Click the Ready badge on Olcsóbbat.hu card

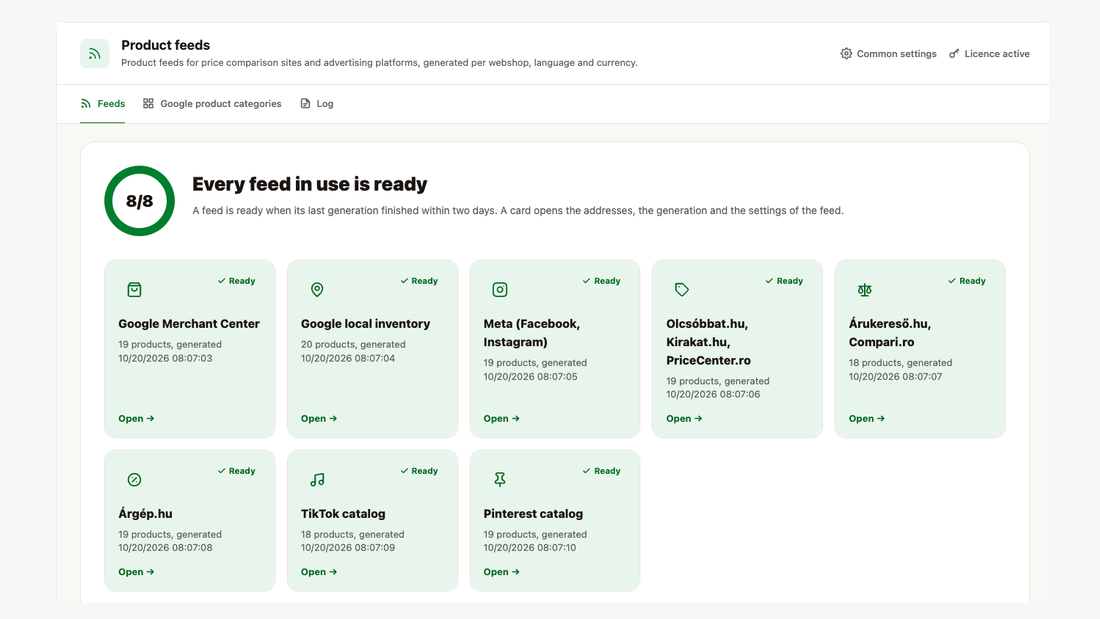tap(784, 281)
